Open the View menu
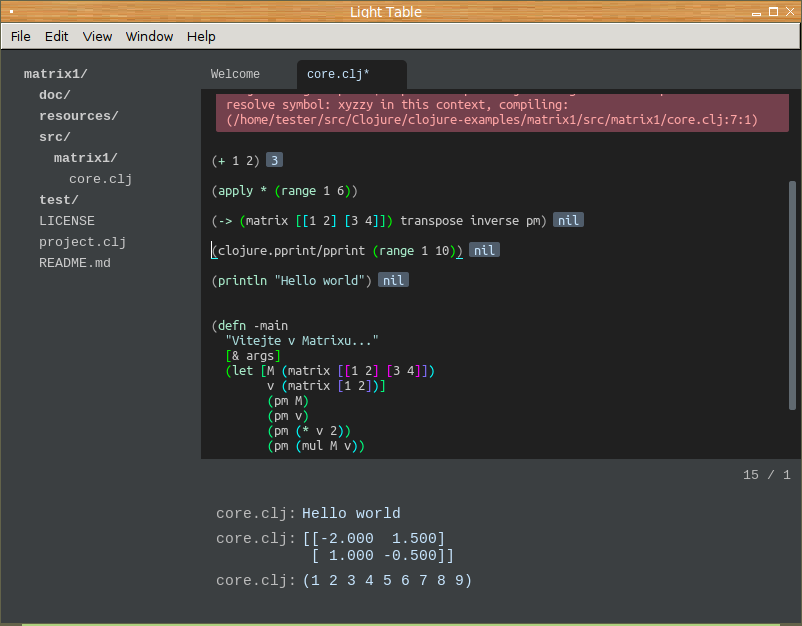 tap(97, 36)
